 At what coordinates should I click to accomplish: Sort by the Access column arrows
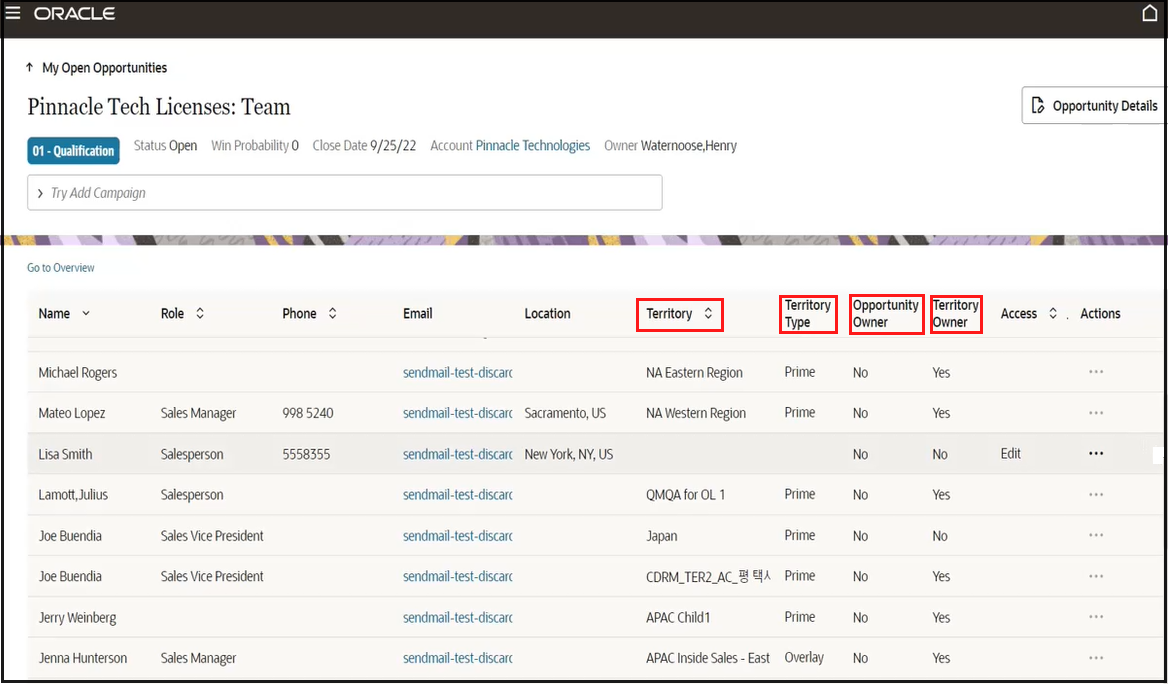pyautogui.click(x=1053, y=314)
